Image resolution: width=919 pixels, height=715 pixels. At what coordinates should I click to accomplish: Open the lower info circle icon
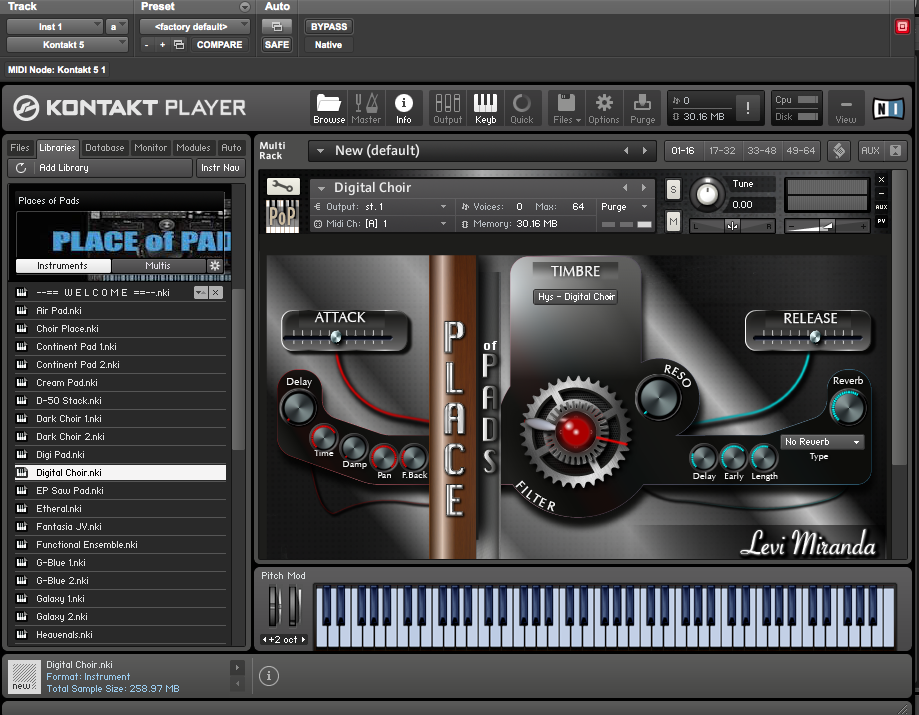(269, 676)
